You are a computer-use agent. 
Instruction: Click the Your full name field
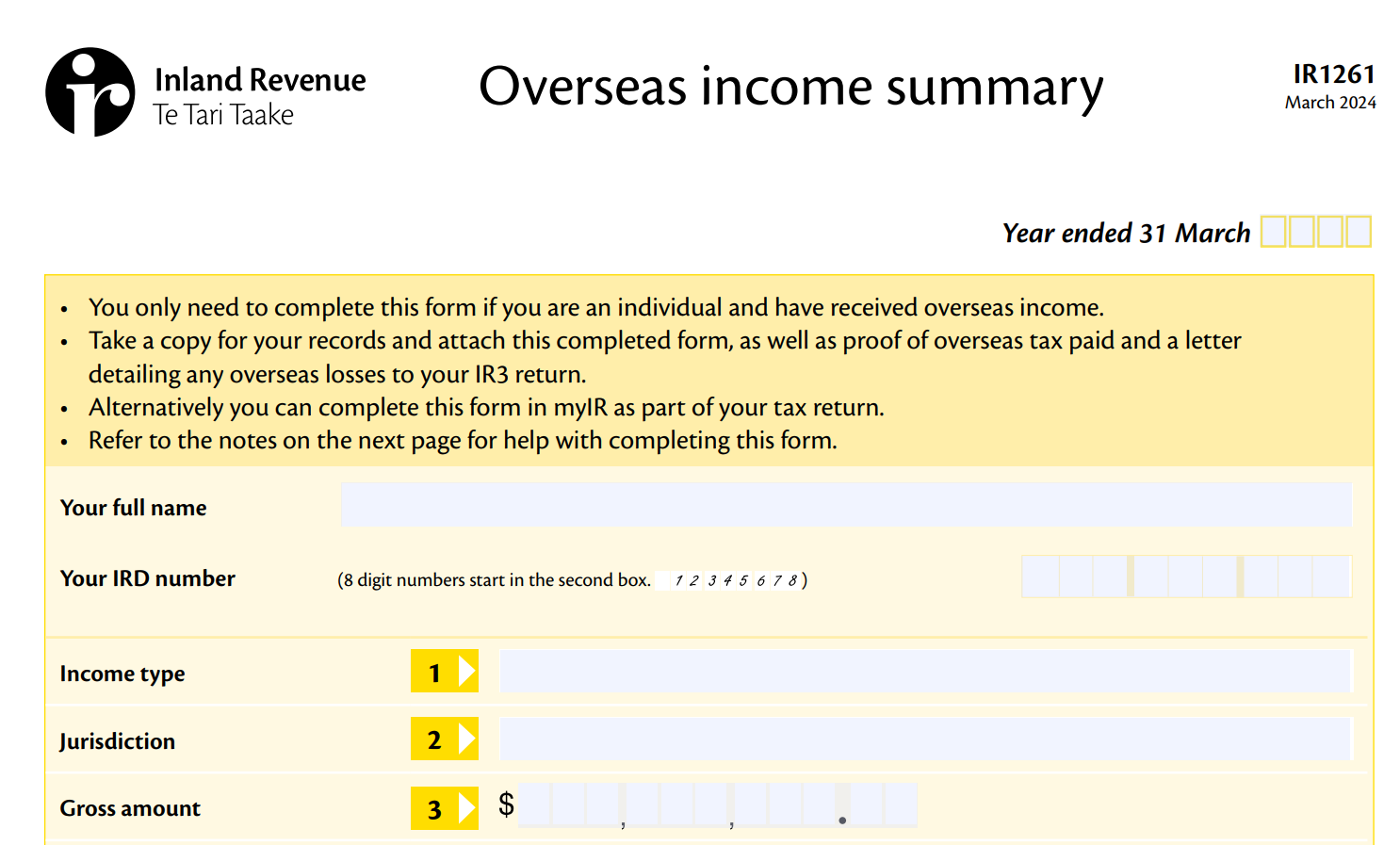point(846,505)
